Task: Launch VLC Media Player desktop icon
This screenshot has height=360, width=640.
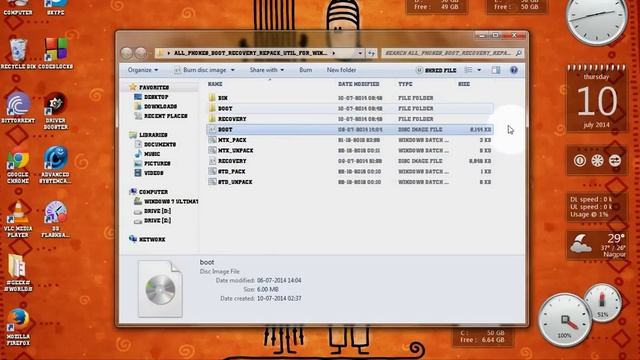Action: pos(18,220)
